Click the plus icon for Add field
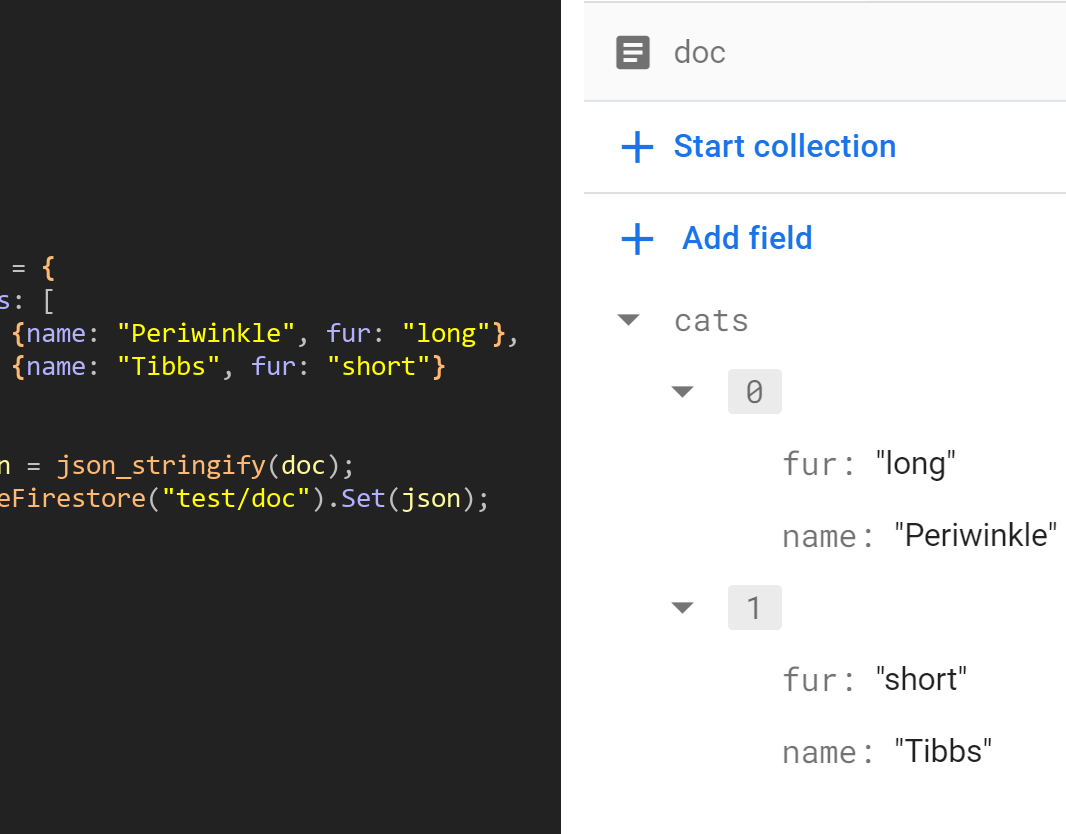 pyautogui.click(x=637, y=239)
